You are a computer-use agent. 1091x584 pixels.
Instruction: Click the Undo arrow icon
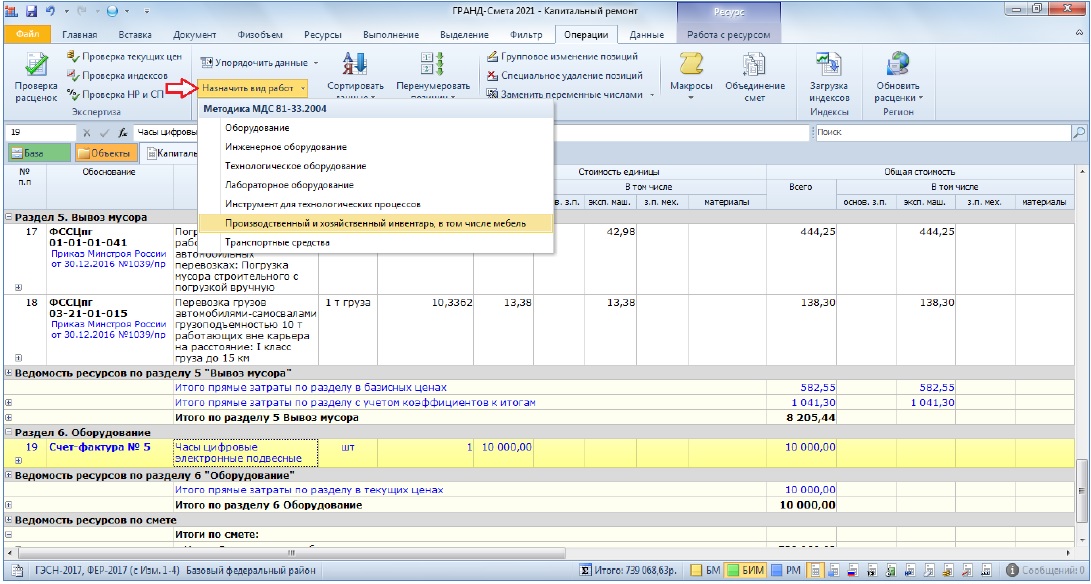click(52, 12)
